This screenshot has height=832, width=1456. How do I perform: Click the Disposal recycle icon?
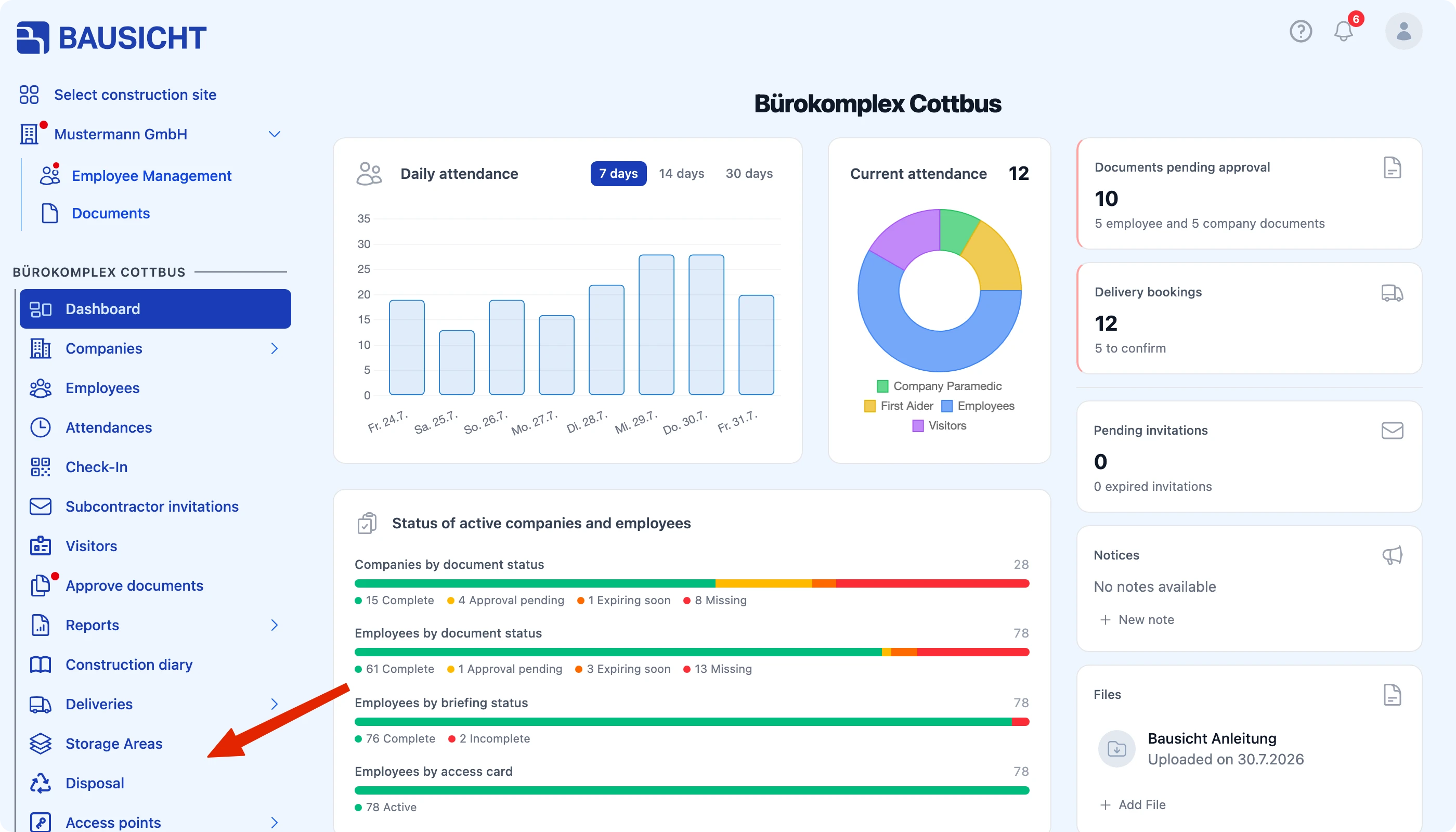(x=40, y=783)
